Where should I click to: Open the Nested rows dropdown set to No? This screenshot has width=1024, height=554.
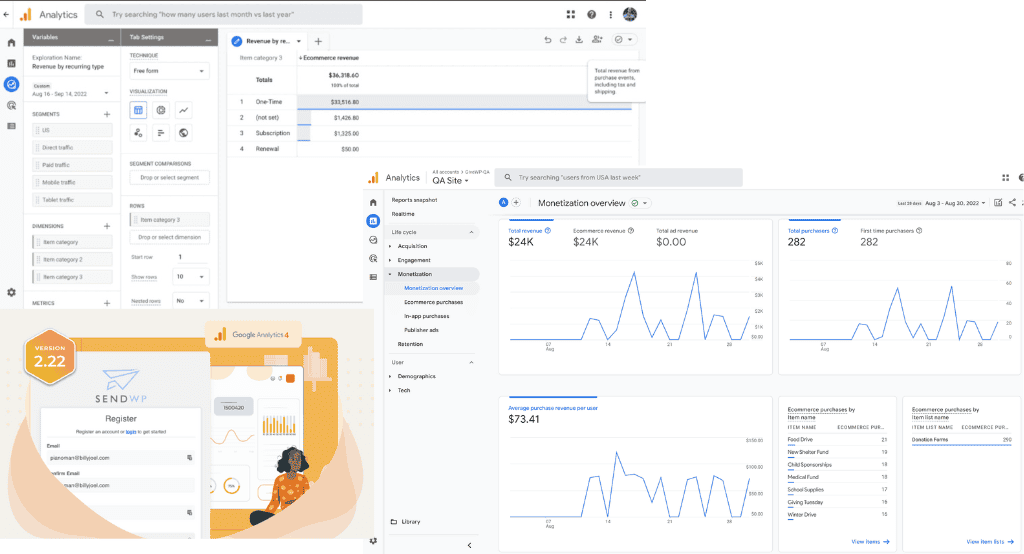pyautogui.click(x=190, y=301)
